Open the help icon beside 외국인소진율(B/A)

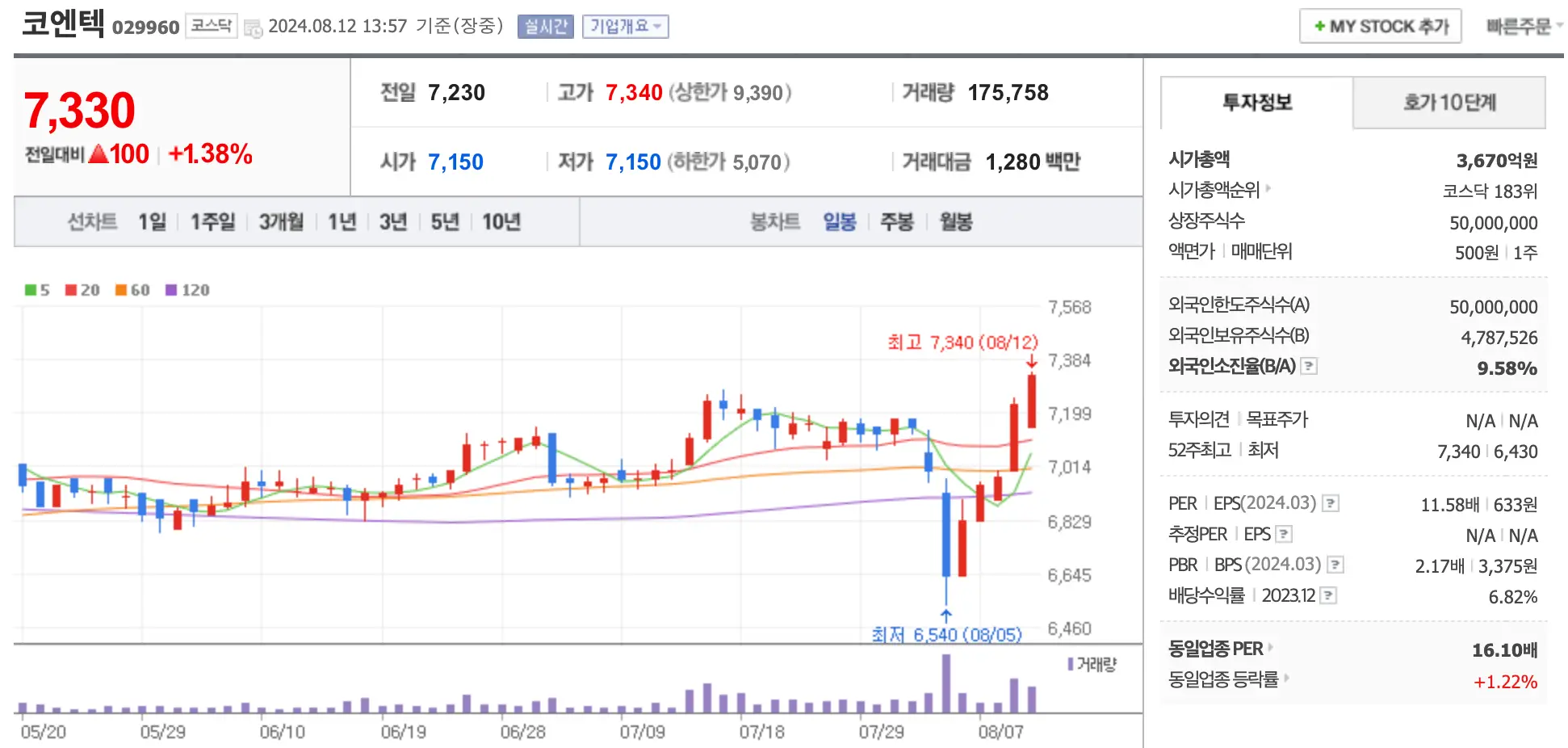(1310, 366)
